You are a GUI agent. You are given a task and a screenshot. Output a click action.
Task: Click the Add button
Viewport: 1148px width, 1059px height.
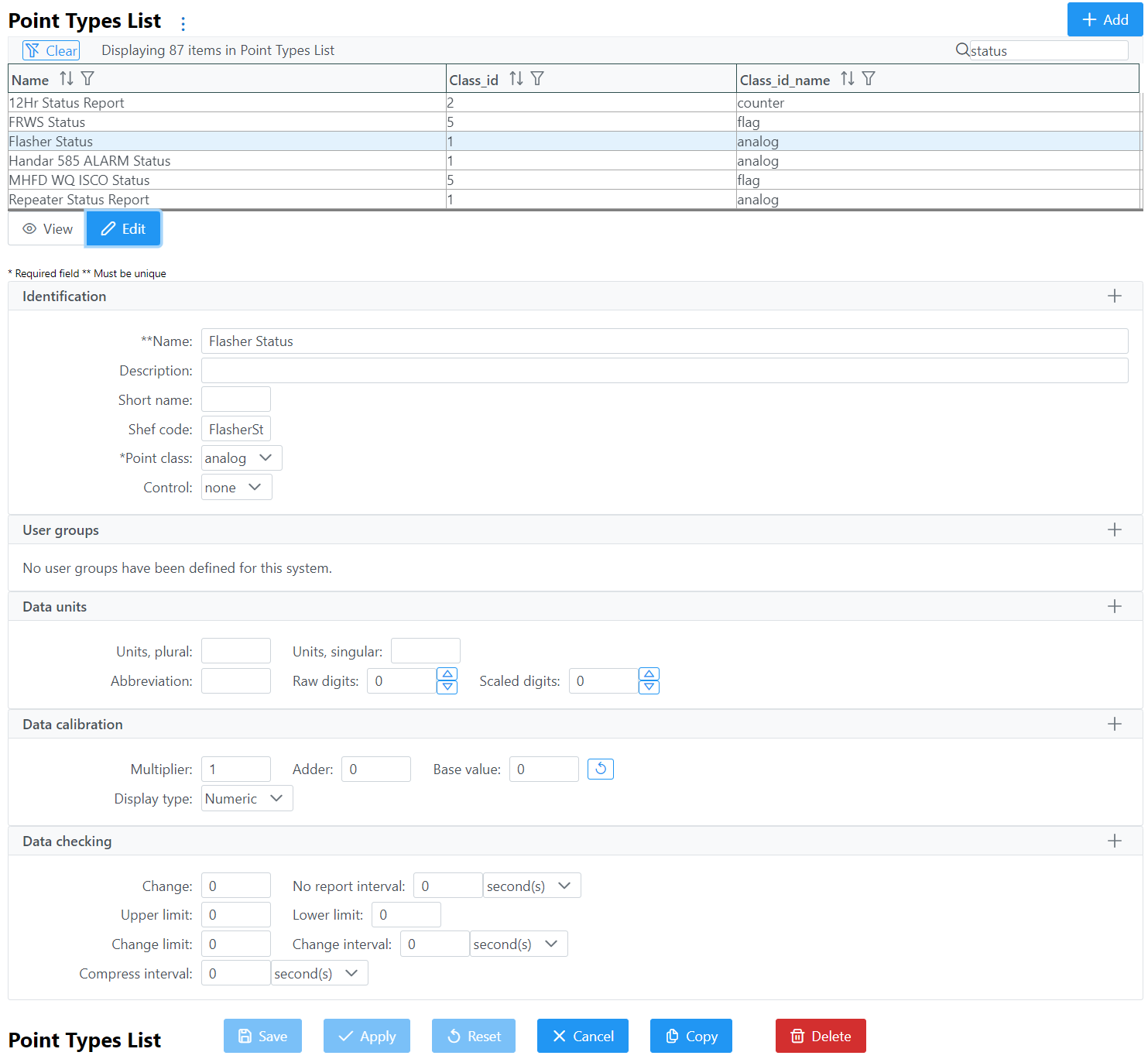click(x=1104, y=20)
